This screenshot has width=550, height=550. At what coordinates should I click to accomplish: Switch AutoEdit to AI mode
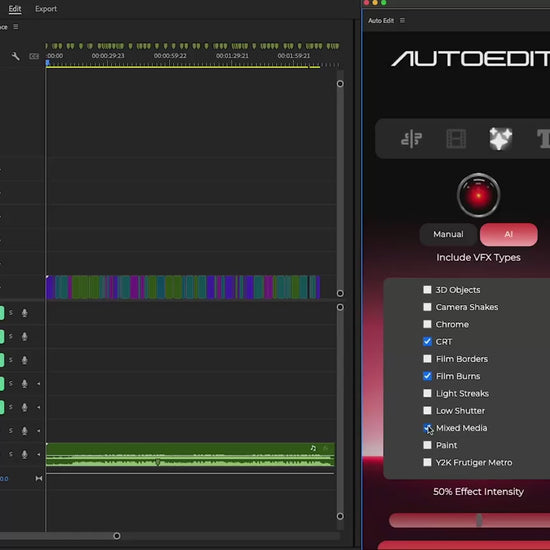coord(509,234)
